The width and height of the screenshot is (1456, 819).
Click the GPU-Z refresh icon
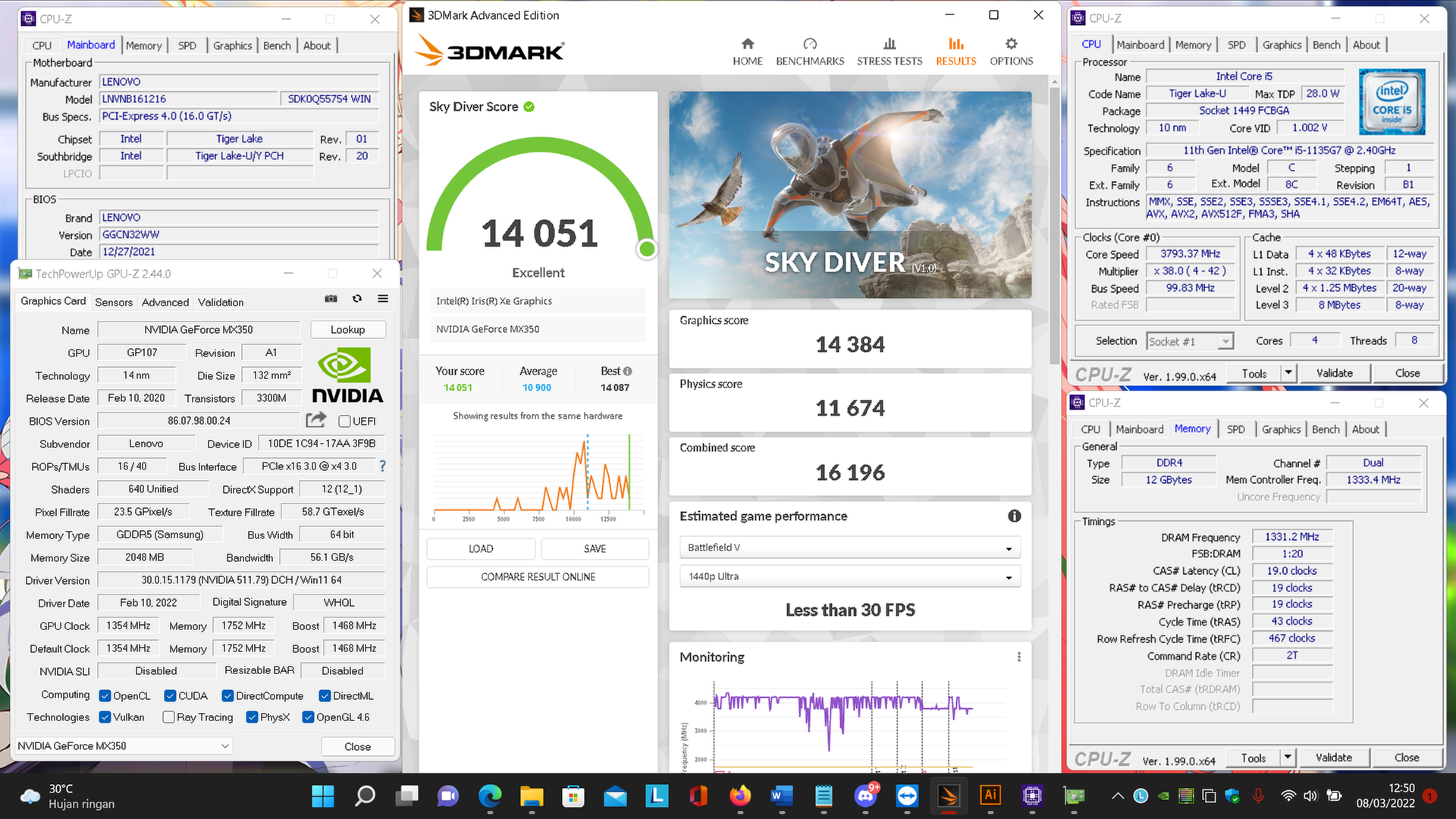[x=357, y=299]
